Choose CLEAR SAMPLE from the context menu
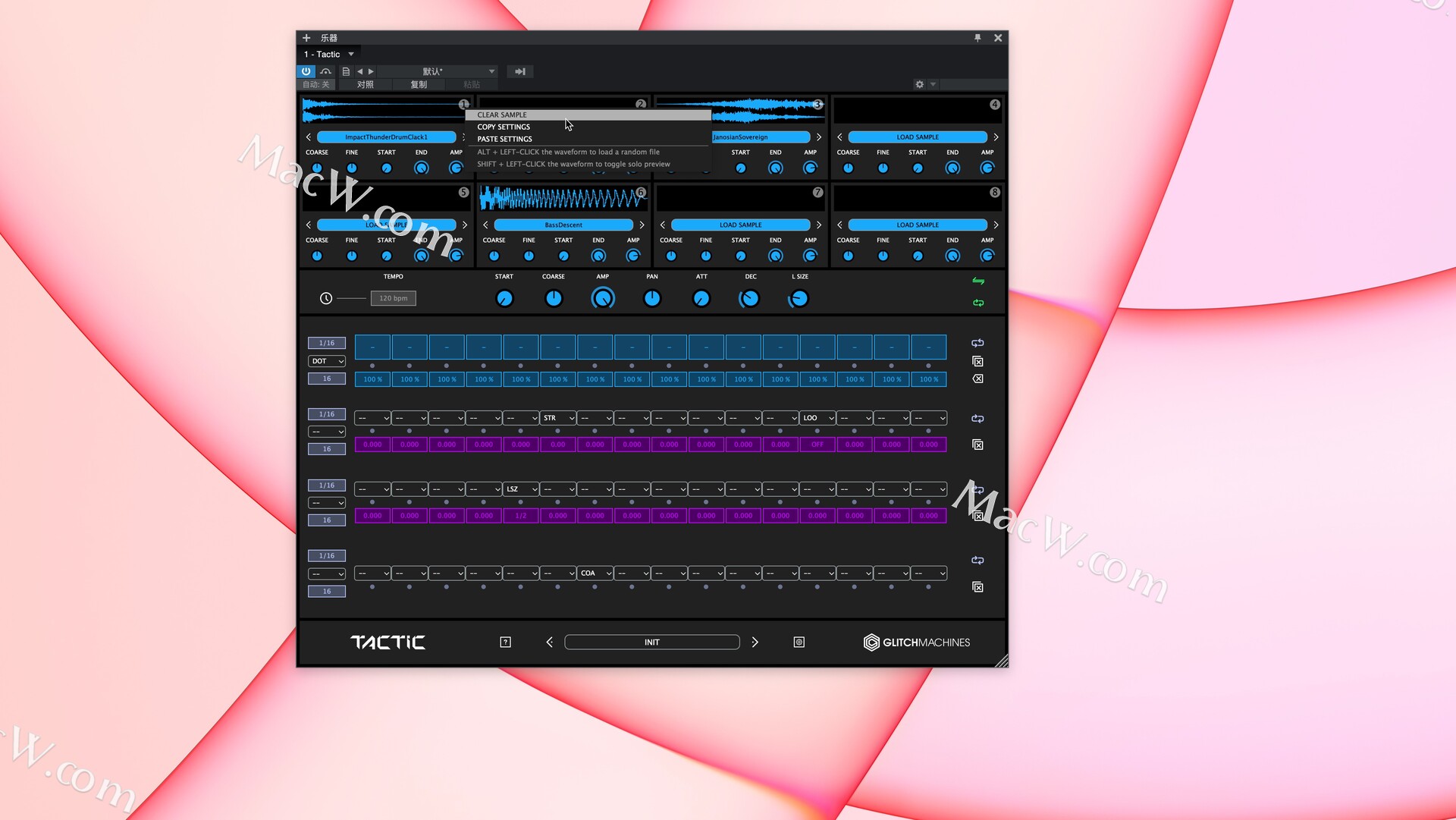Screen dimensions: 1456x820 (x=588, y=115)
